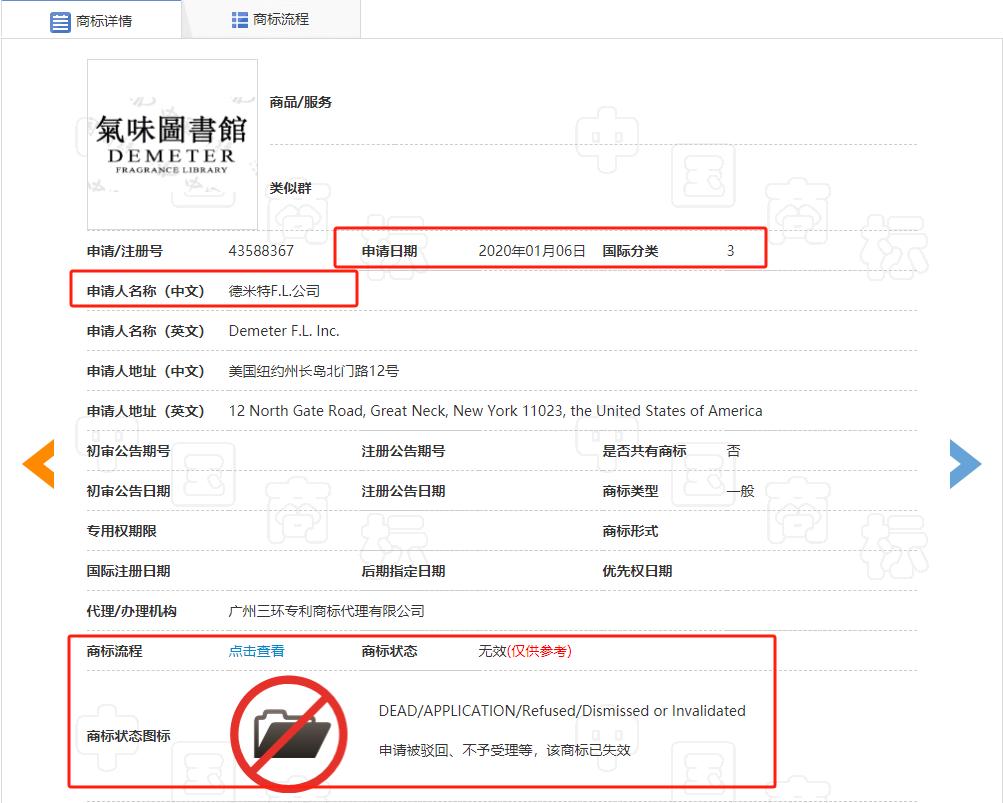1003x803 pixels.
Task: Open the 氣味圖書館 Demeter trademark image
Action: tap(172, 145)
